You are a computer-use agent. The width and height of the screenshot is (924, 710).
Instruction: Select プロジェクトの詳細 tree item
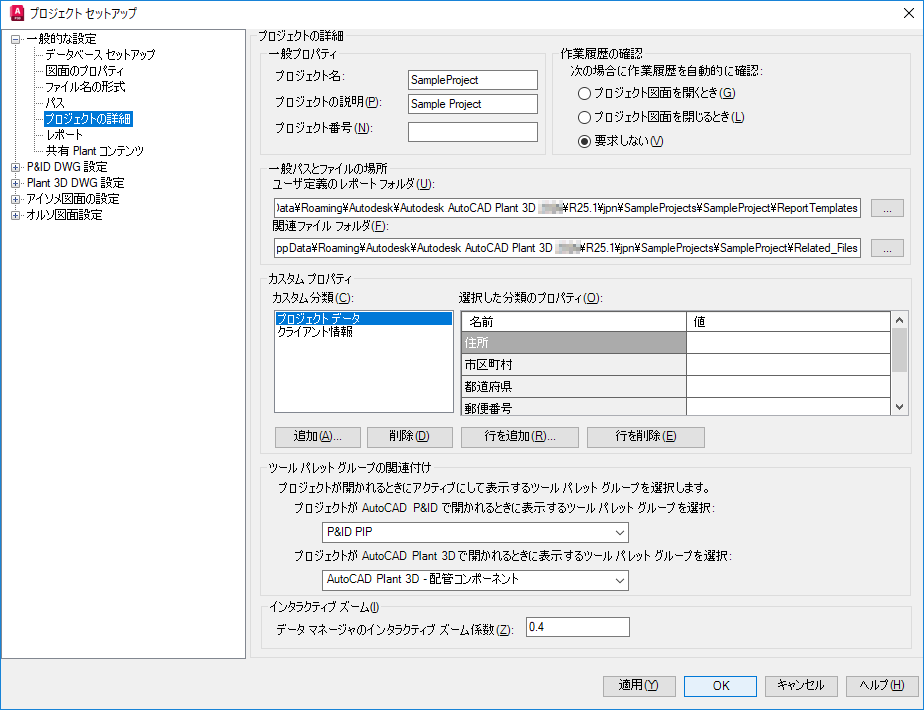[88, 118]
